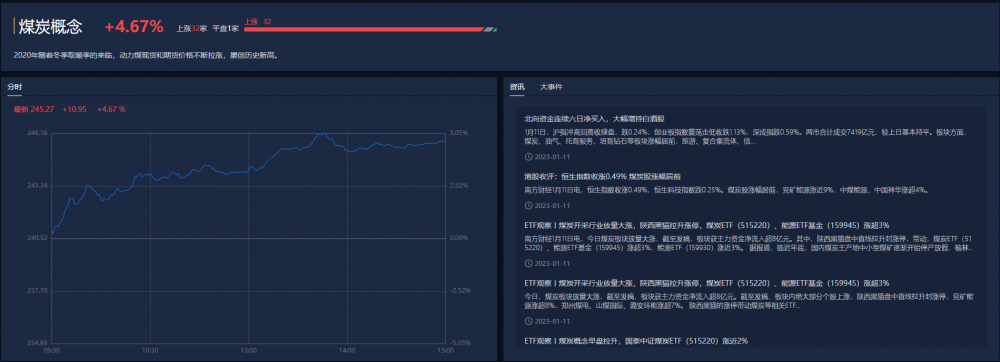Screen dimensions: 1000x362
Task: Open the 北向资金连续六日净买入 news headline
Action: [x=594, y=119]
